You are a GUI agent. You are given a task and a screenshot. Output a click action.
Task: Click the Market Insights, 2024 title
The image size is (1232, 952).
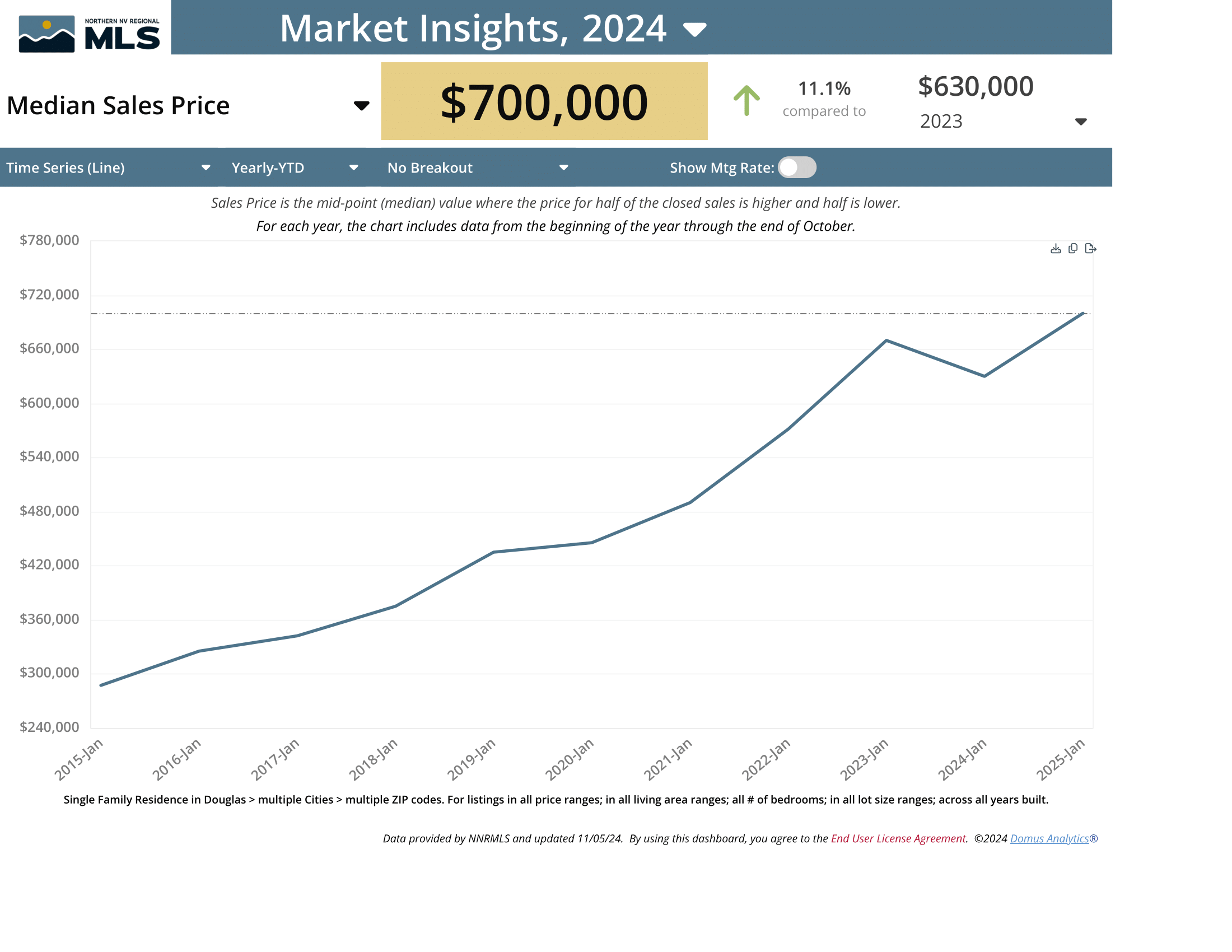tap(473, 28)
